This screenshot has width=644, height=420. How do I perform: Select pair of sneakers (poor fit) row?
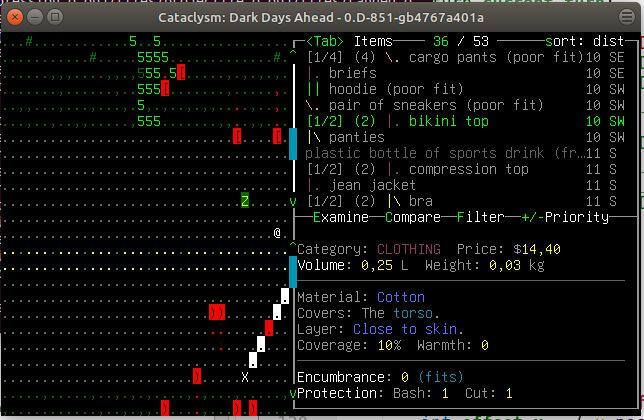(466, 105)
